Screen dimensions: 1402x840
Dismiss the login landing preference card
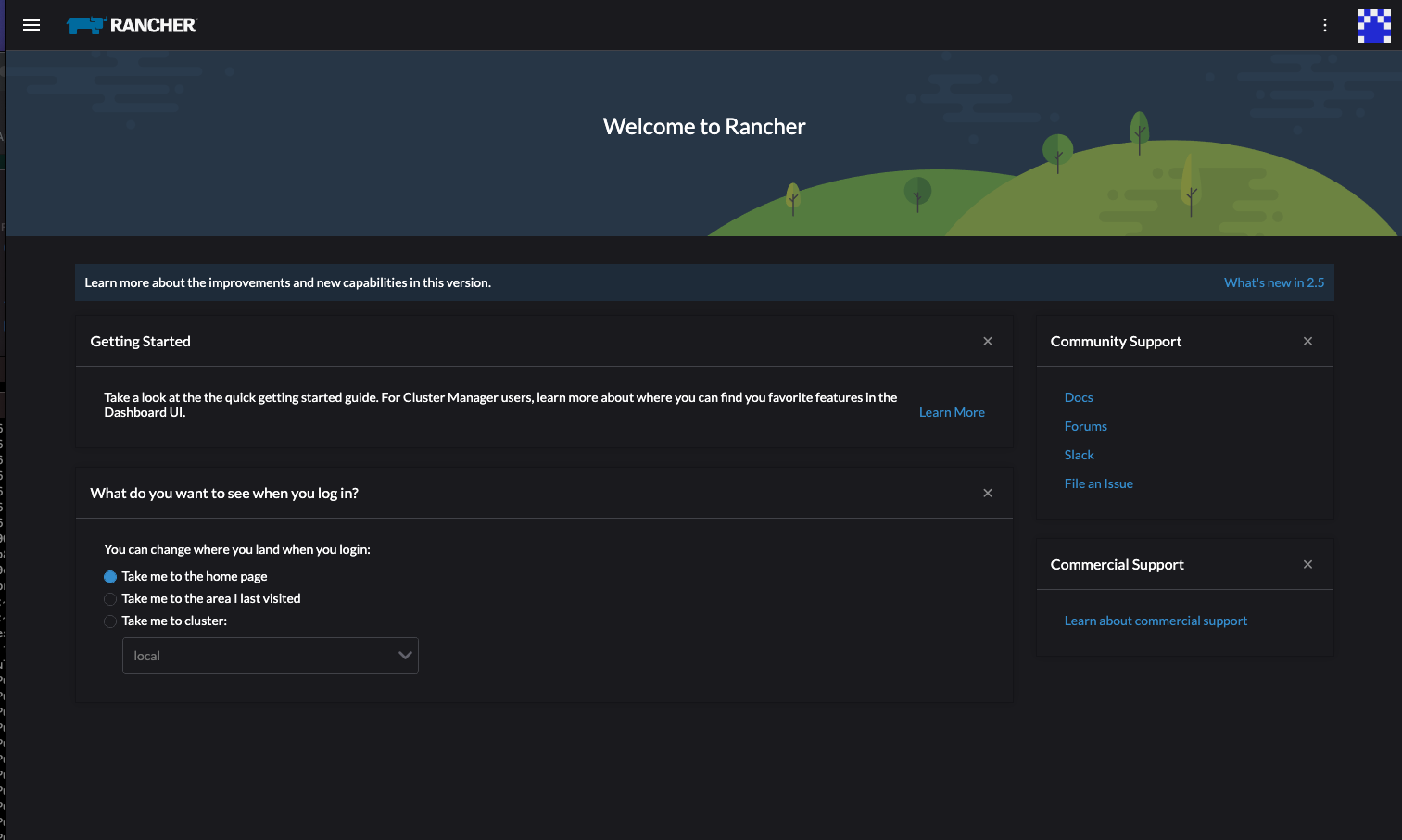[x=987, y=493]
